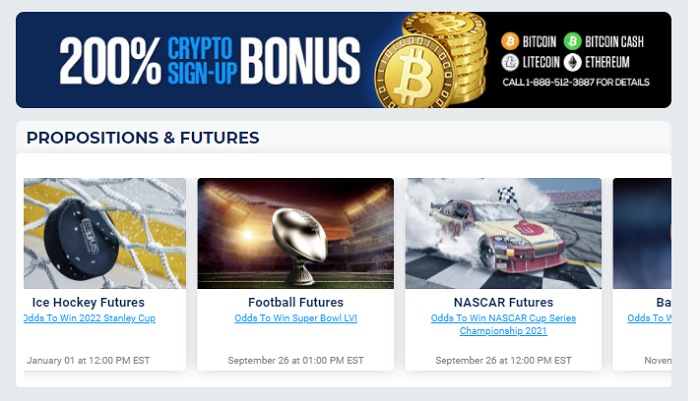Click the orange Bitcoin icon
The image size is (700, 401).
pyautogui.click(x=509, y=41)
